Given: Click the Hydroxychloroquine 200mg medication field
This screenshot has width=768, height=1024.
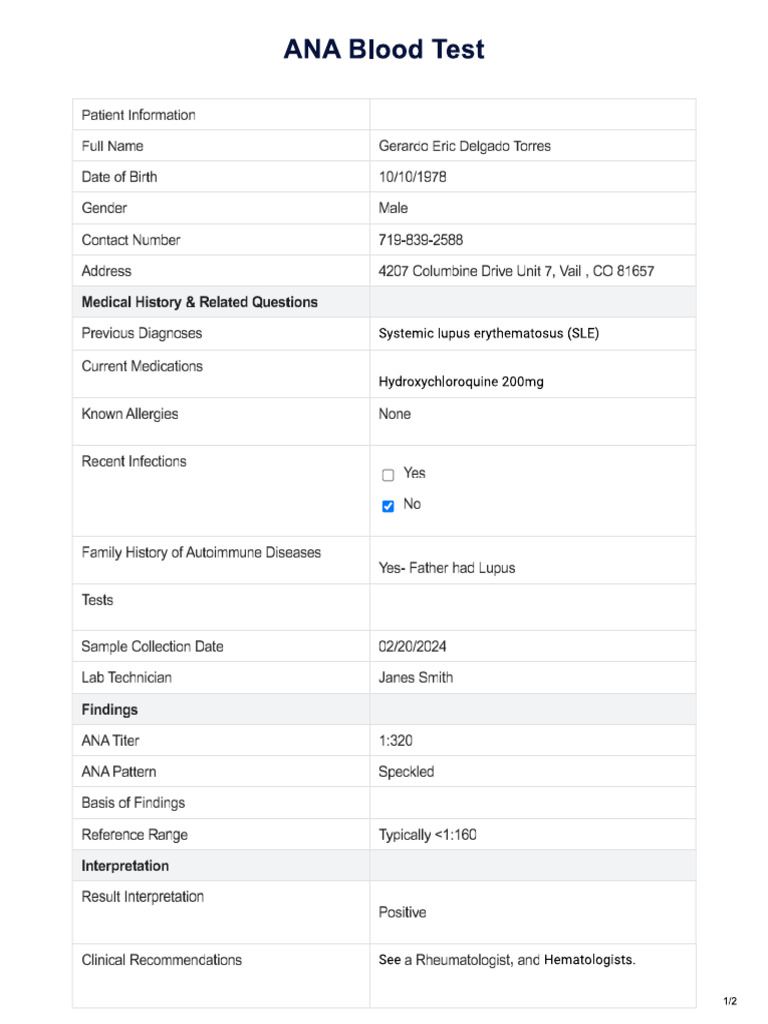Looking at the screenshot, I should [461, 381].
